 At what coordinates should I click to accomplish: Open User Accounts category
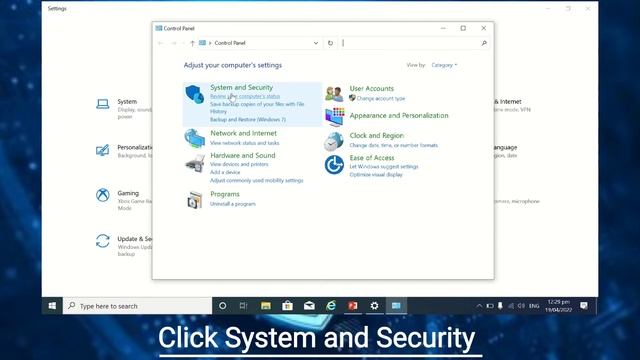[x=371, y=89]
